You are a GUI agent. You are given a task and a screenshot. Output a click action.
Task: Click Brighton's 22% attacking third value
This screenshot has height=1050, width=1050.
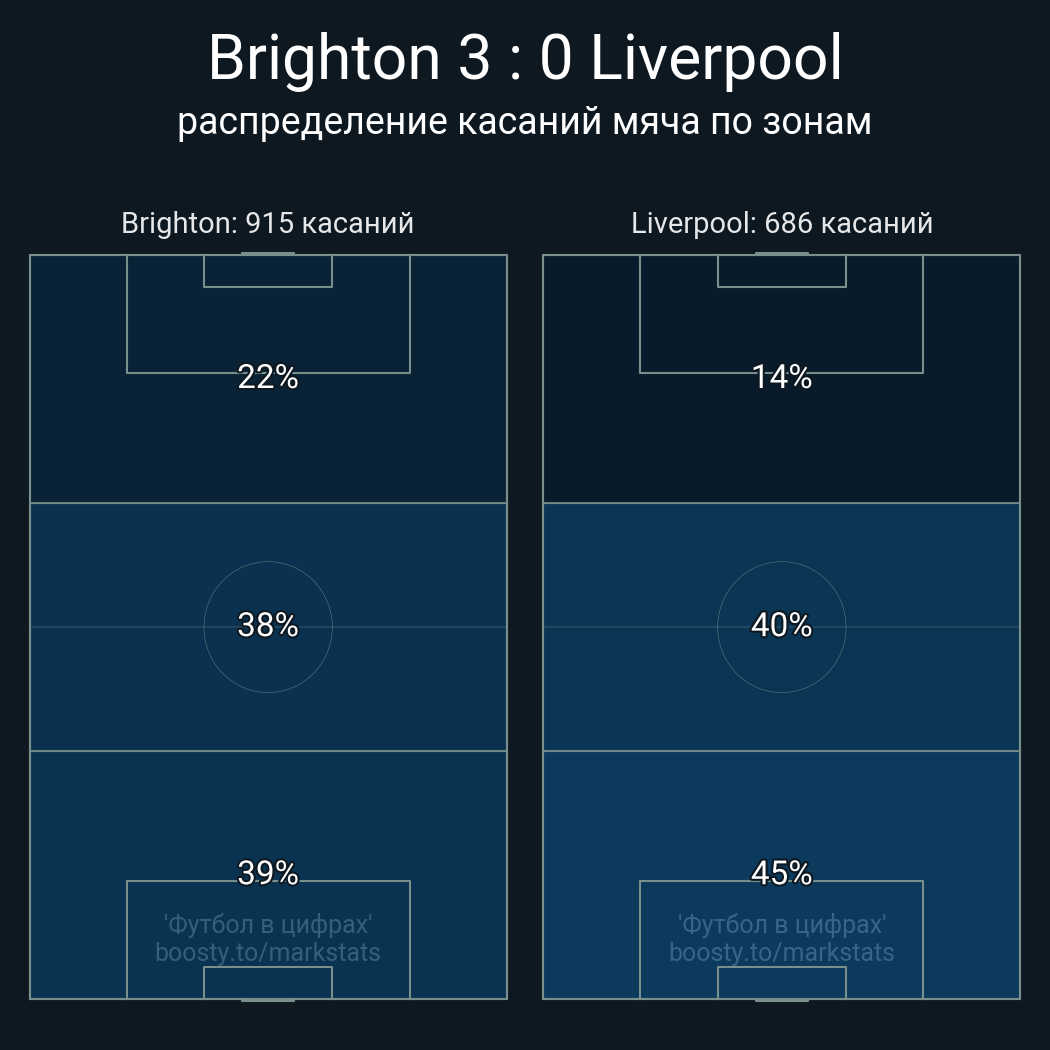point(268,377)
